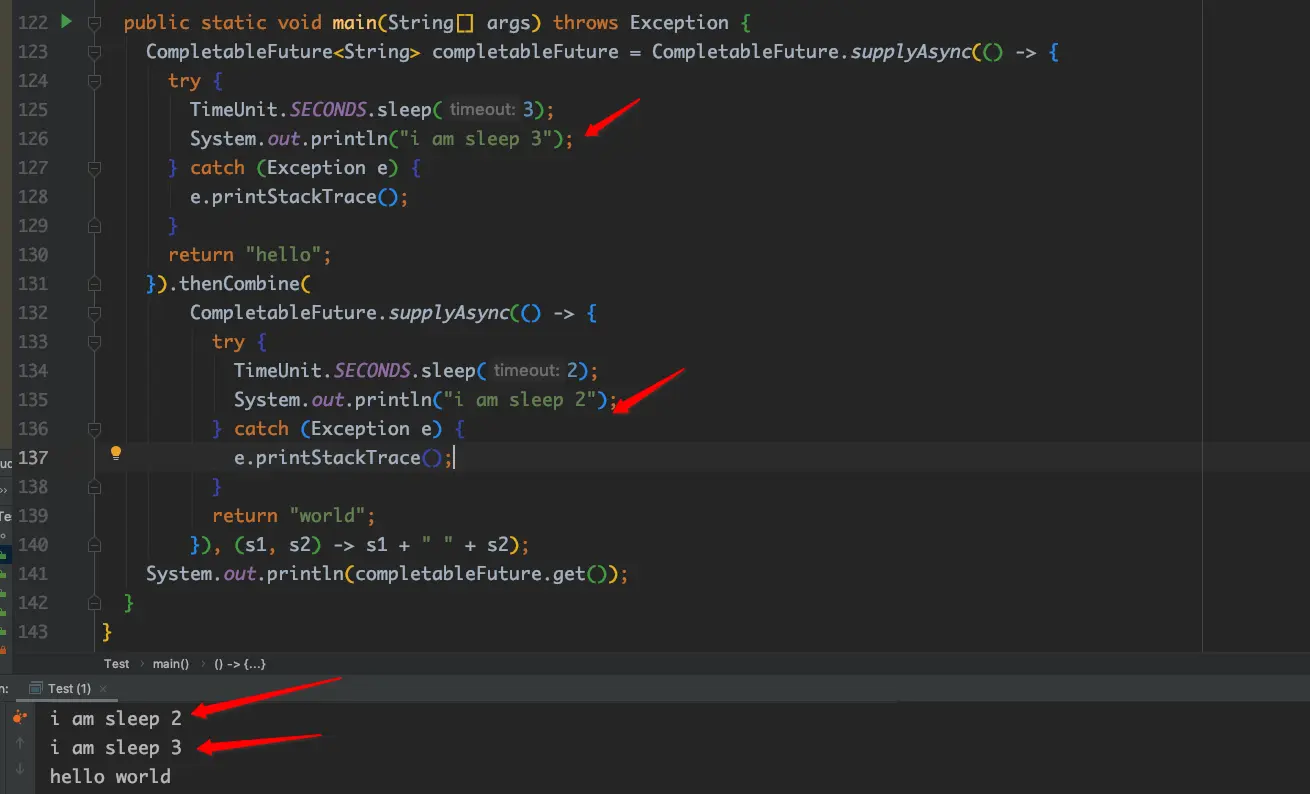Collapse the inner supplyAsync fold at line 132
Screen dimensions: 1310x794
94,312
